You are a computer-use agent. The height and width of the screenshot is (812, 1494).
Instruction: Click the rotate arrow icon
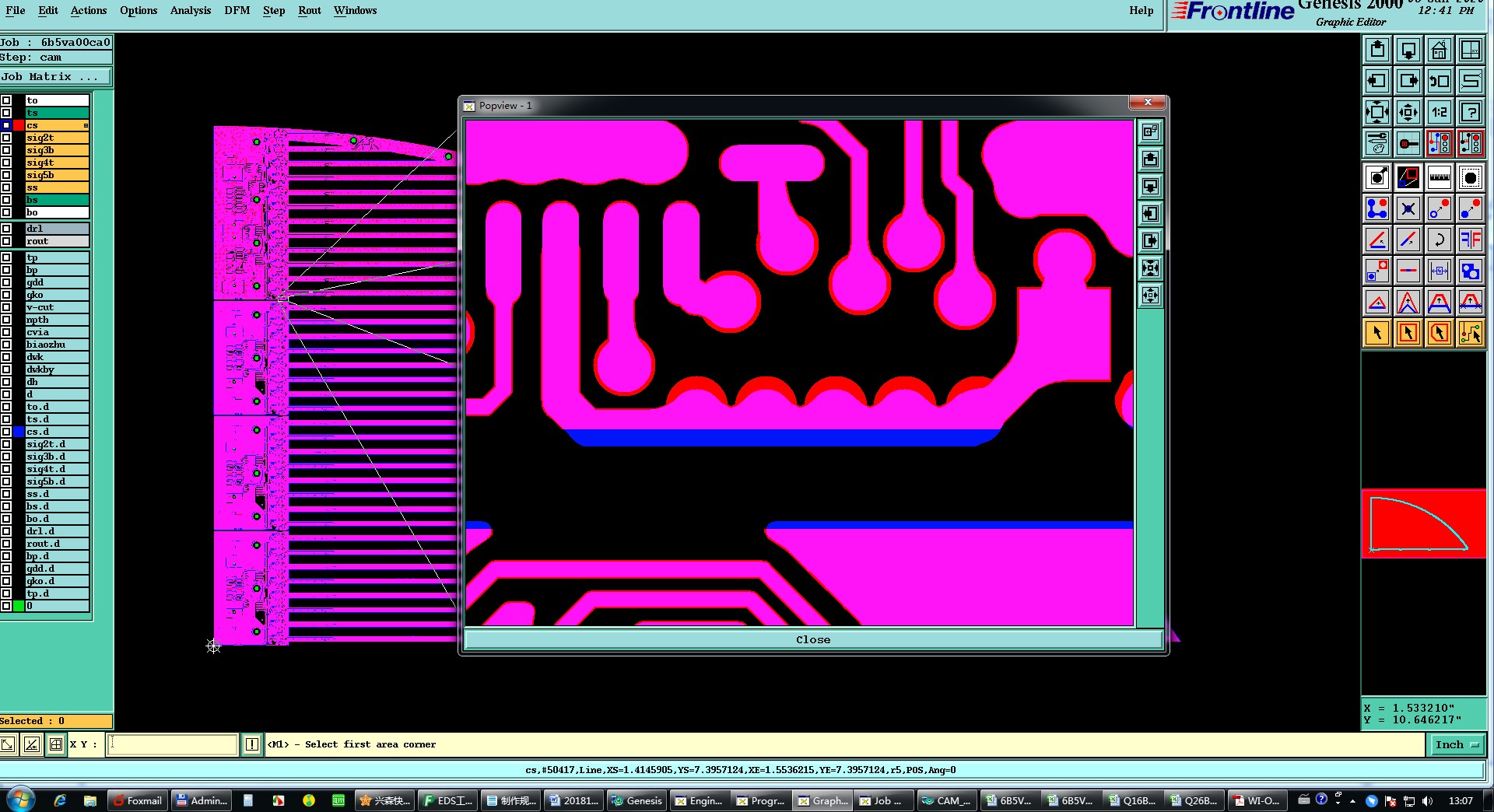click(1440, 240)
